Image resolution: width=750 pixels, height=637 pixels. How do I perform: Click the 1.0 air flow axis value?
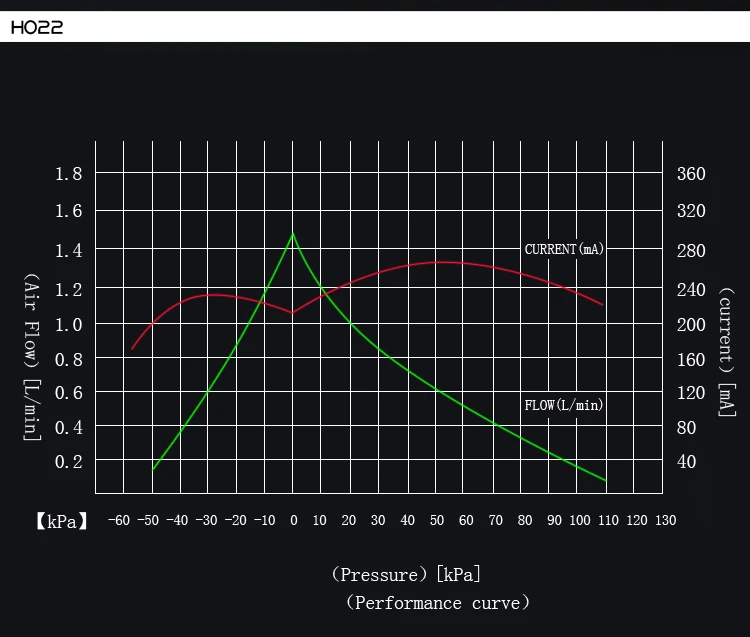(x=68, y=325)
